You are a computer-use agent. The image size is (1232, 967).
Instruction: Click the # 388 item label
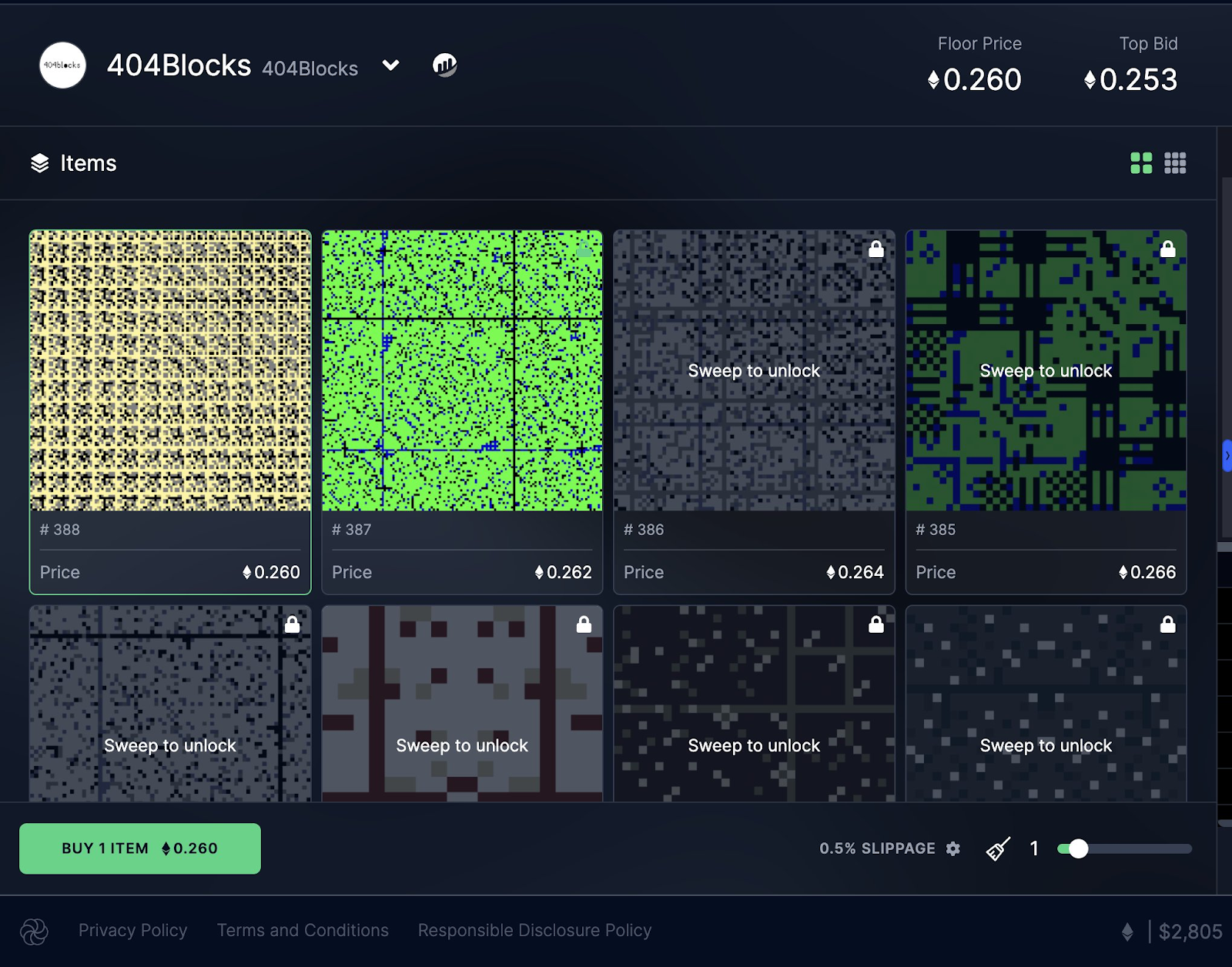pos(60,530)
